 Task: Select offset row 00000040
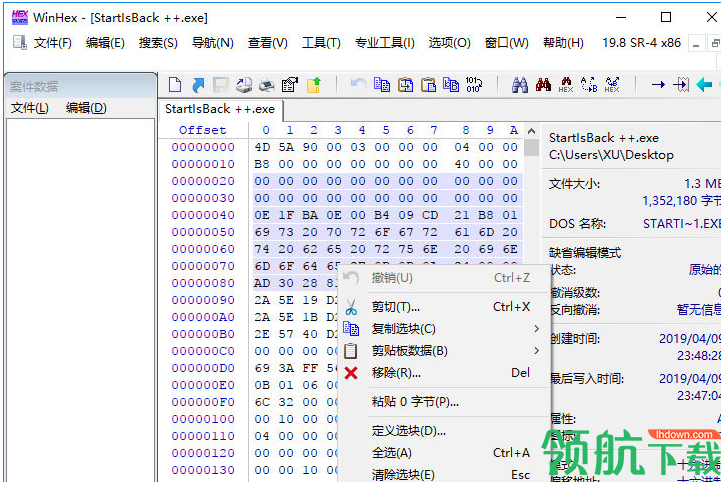(203, 215)
